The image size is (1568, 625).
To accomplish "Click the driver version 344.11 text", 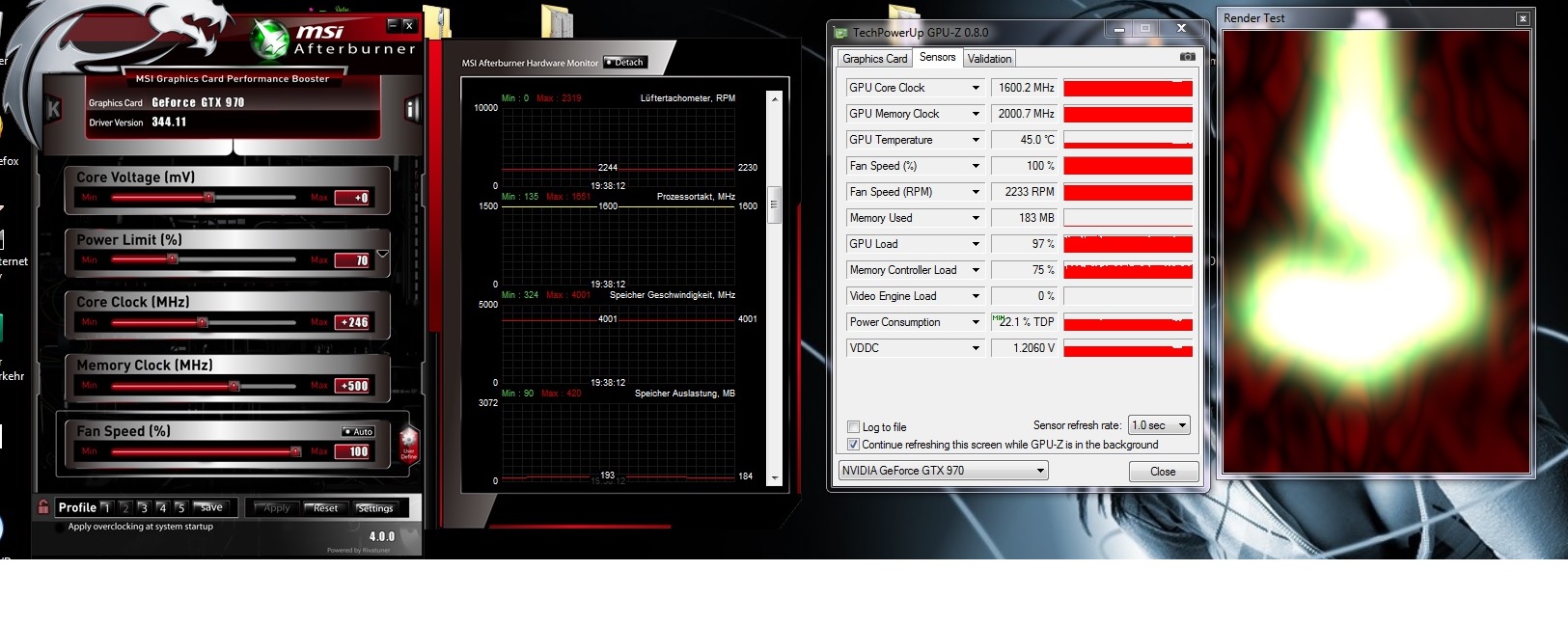I will pyautogui.click(x=169, y=122).
